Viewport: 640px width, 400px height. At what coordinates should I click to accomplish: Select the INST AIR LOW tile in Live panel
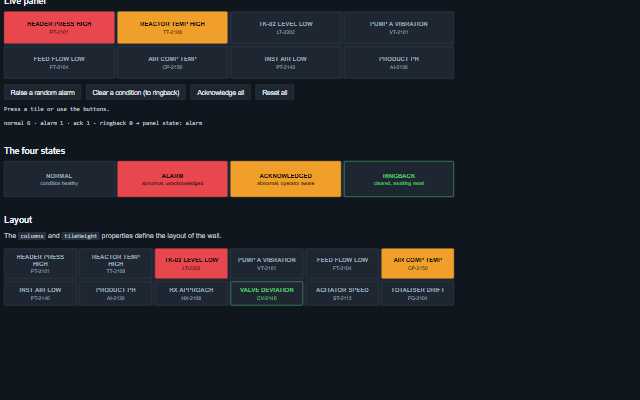286,62
